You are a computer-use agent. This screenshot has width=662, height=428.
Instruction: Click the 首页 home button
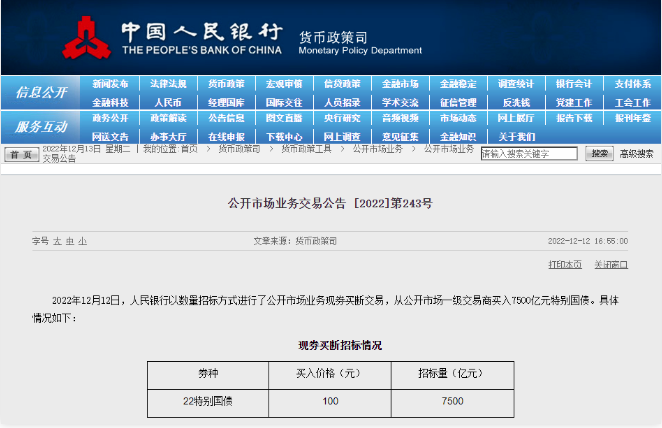[22, 154]
